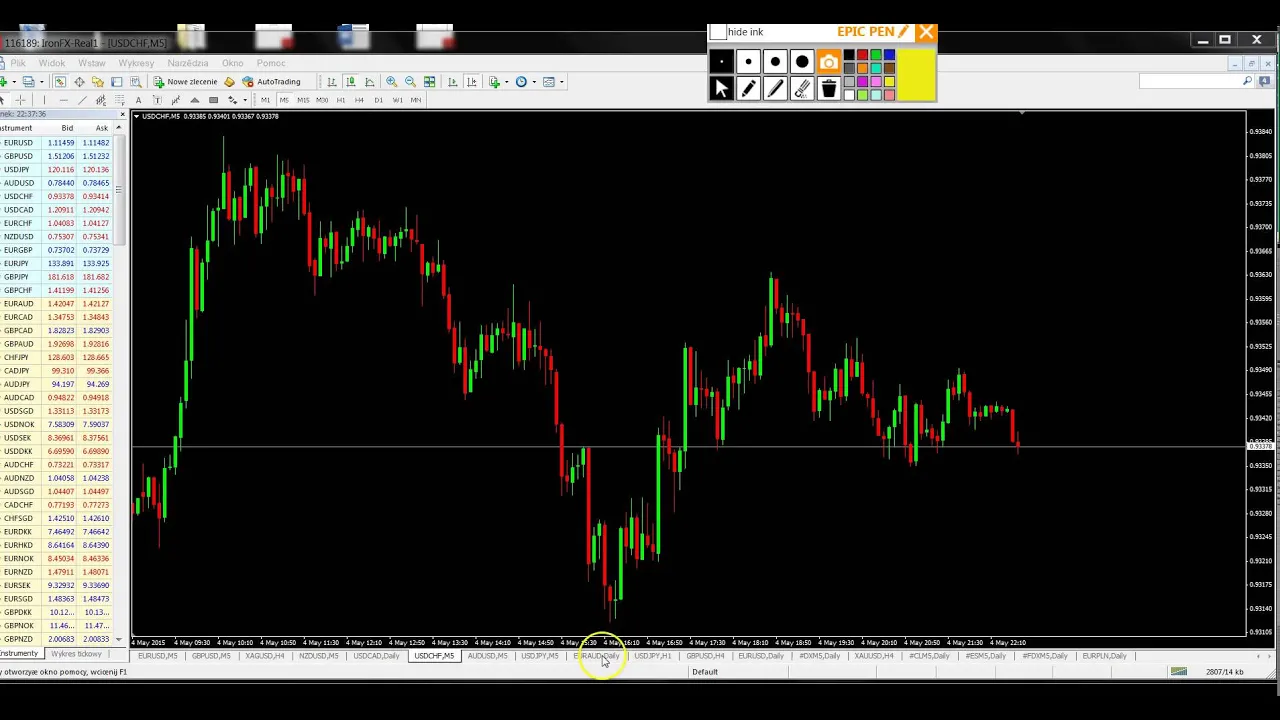Click the tile windows grid icon
The width and height of the screenshot is (1280, 720).
[x=429, y=82]
